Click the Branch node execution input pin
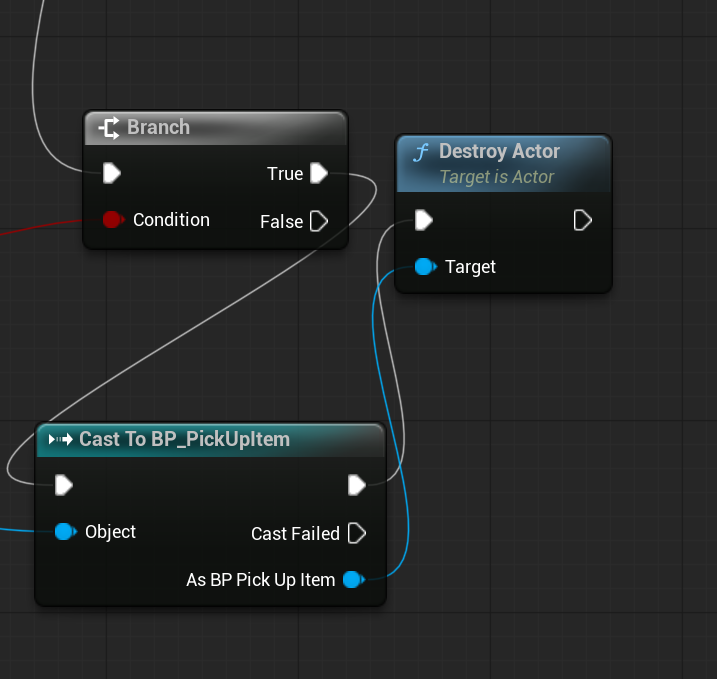The image size is (717, 679). tap(112, 173)
